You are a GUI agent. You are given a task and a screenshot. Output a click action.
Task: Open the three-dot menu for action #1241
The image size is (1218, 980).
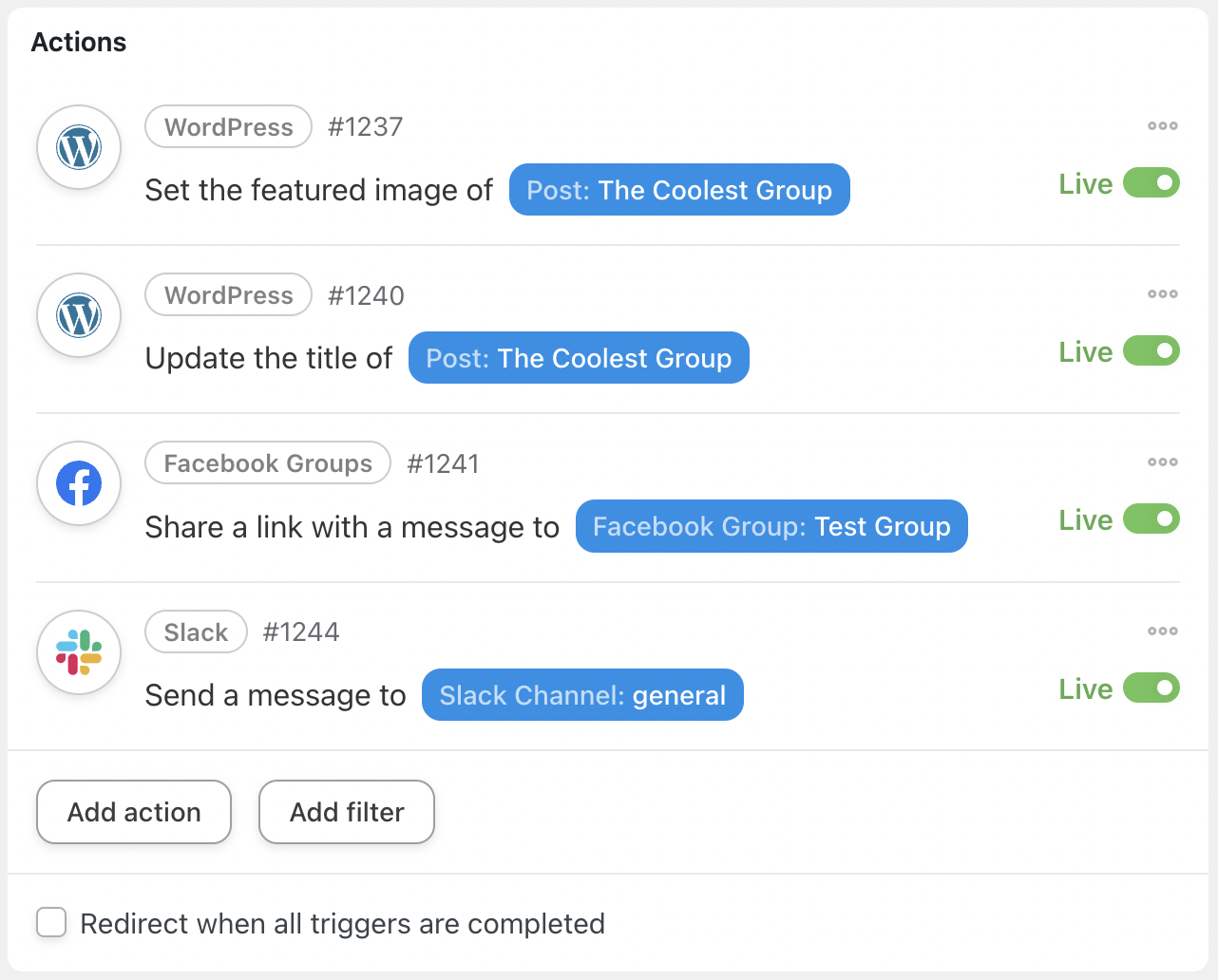coord(1163,462)
